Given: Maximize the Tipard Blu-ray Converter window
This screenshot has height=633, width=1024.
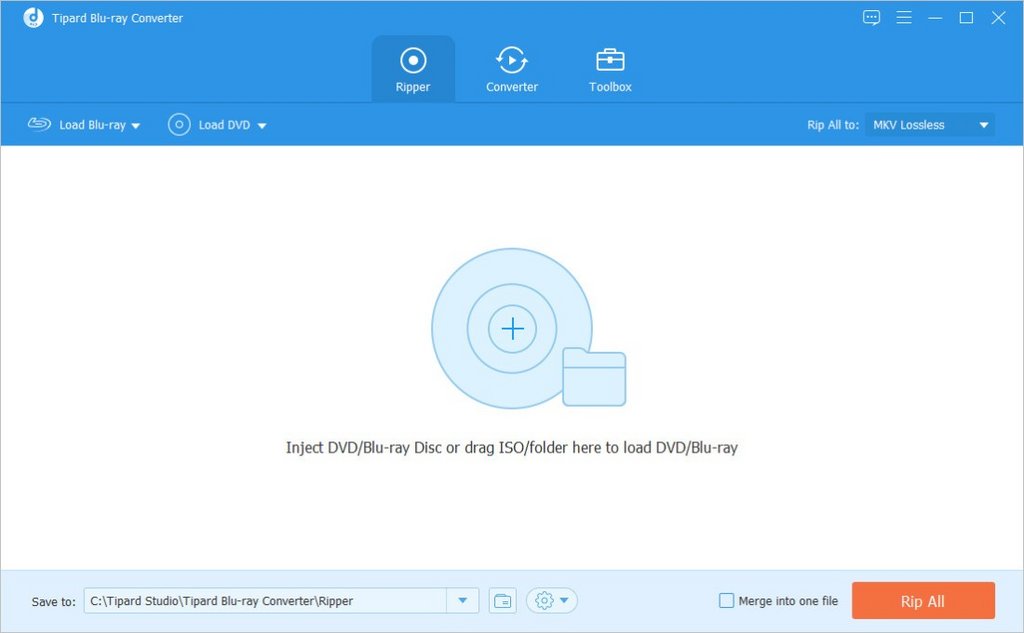Looking at the screenshot, I should [967, 18].
